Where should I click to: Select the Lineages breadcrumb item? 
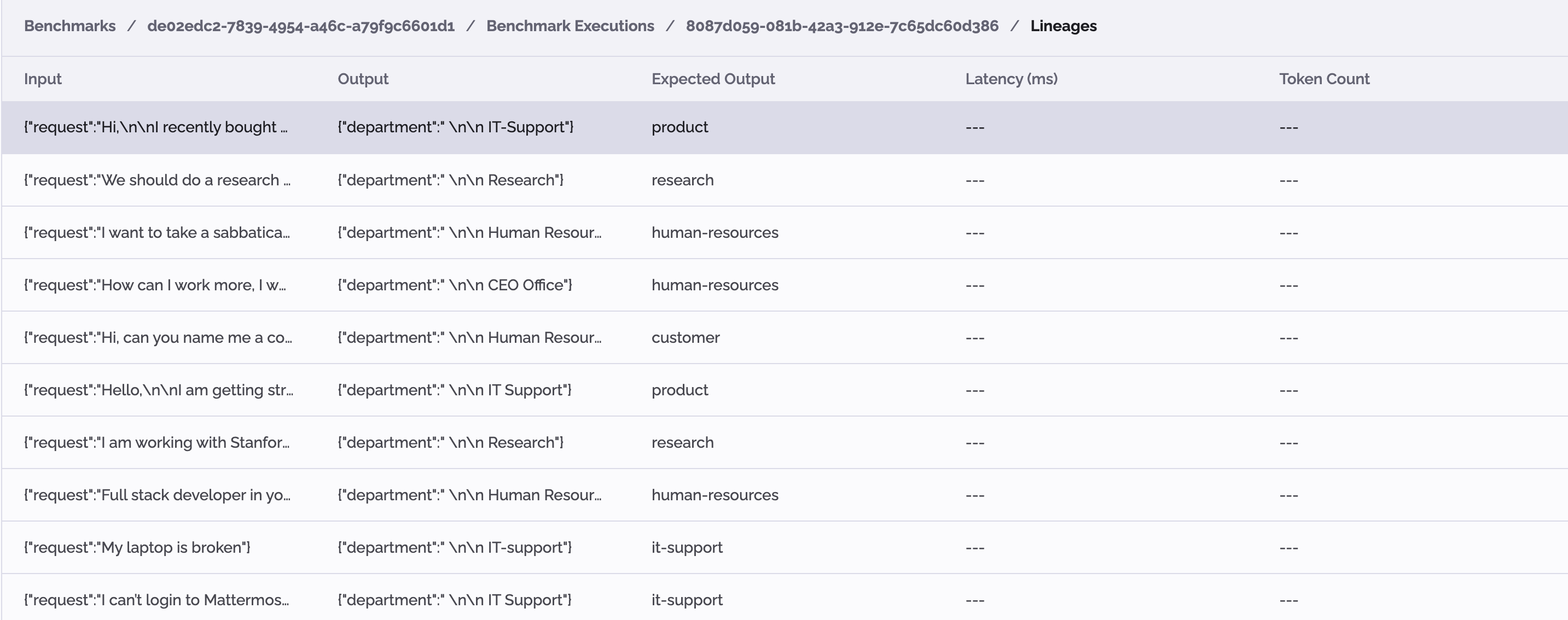coord(1063,26)
